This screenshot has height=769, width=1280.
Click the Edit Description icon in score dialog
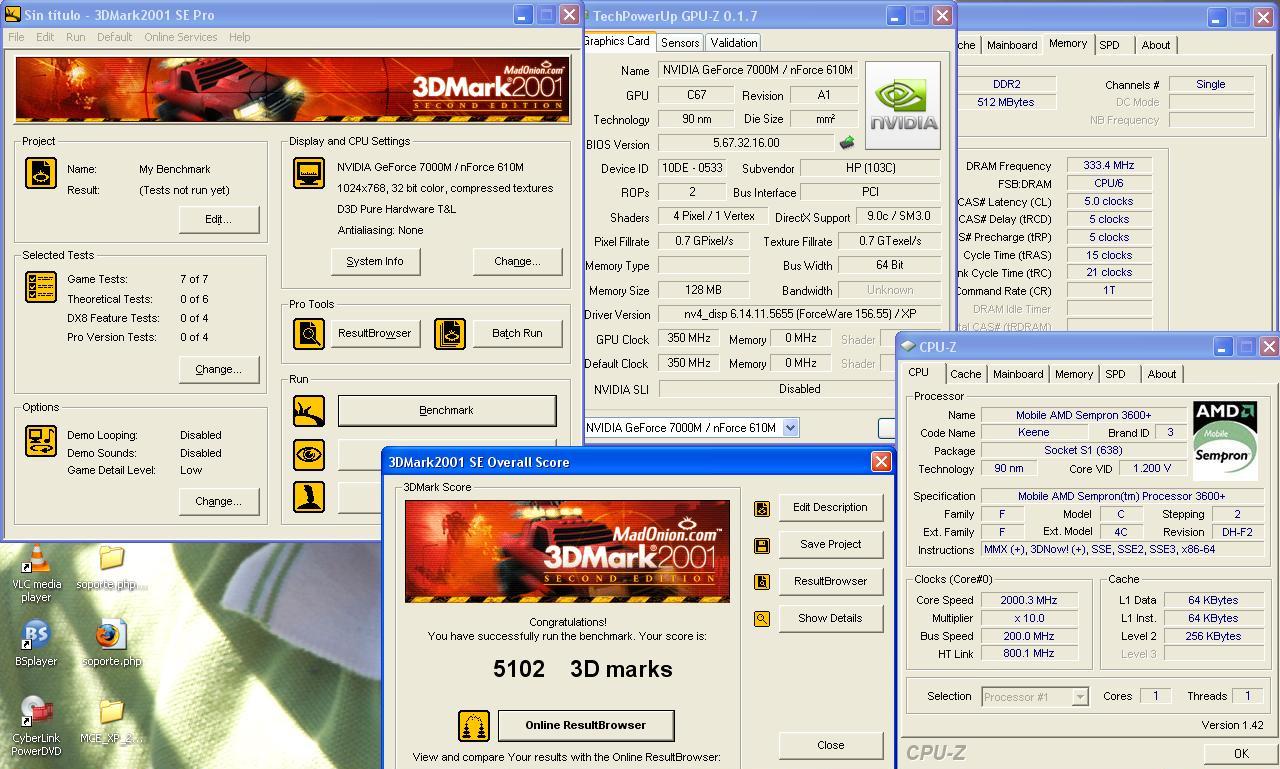click(x=762, y=508)
